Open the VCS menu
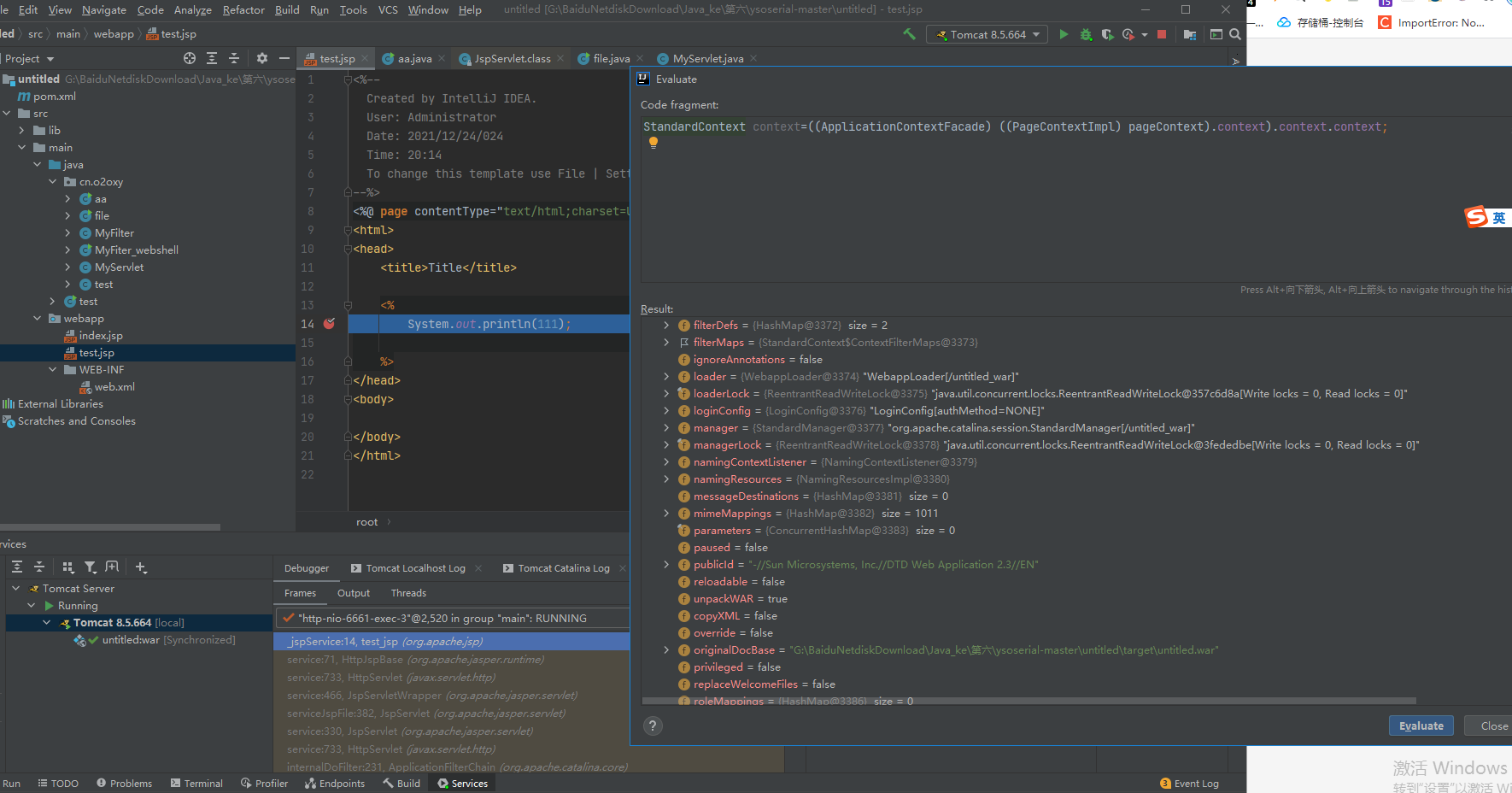The image size is (1512, 793). click(388, 9)
